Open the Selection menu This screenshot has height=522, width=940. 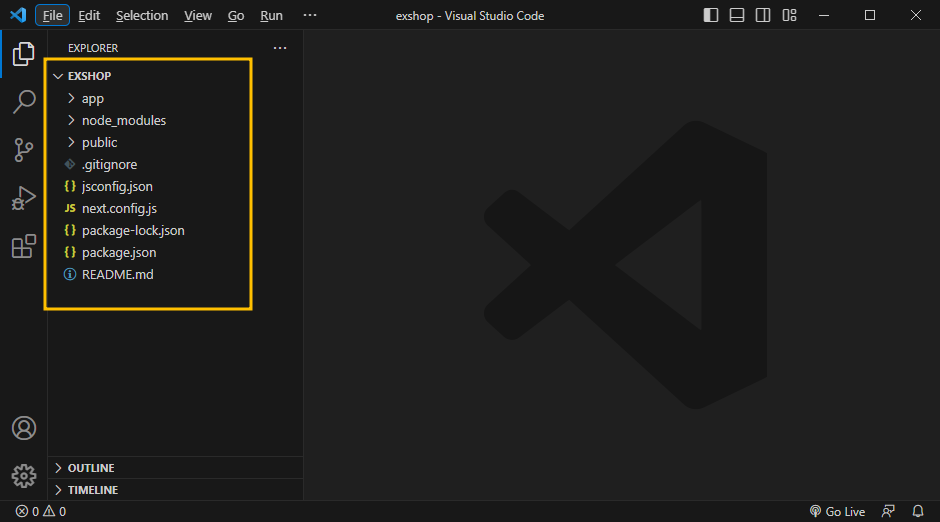142,15
